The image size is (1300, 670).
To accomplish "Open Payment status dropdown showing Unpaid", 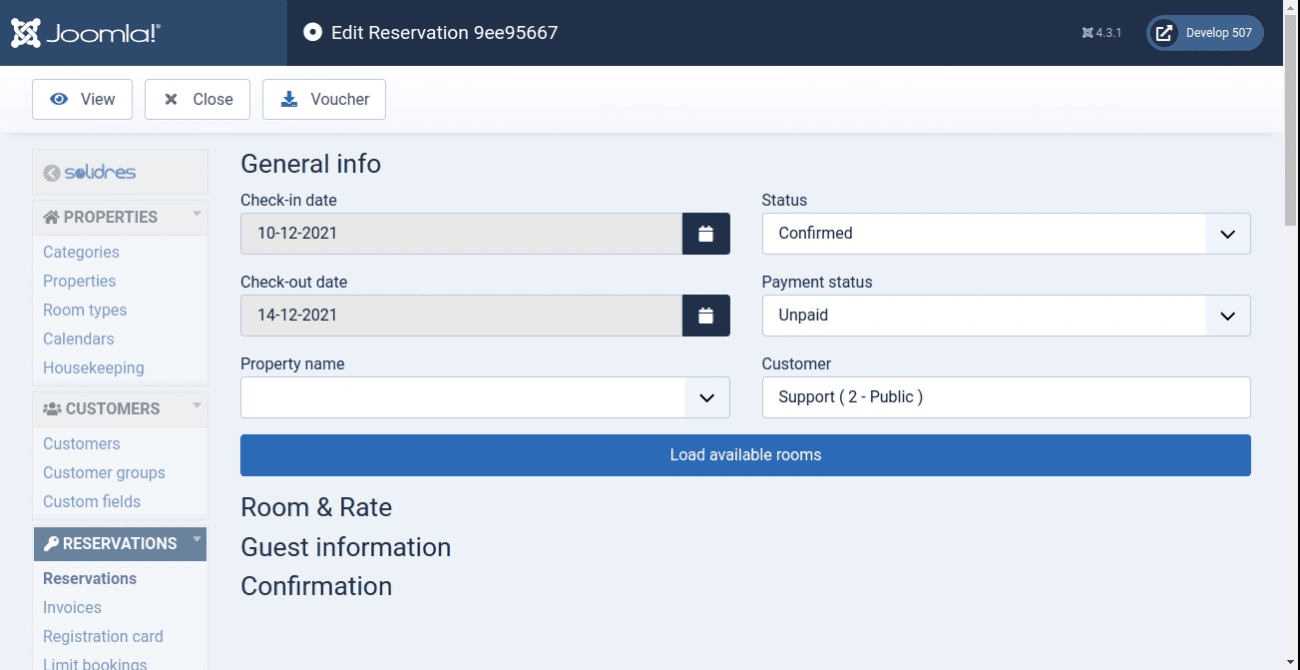I will click(1005, 316).
